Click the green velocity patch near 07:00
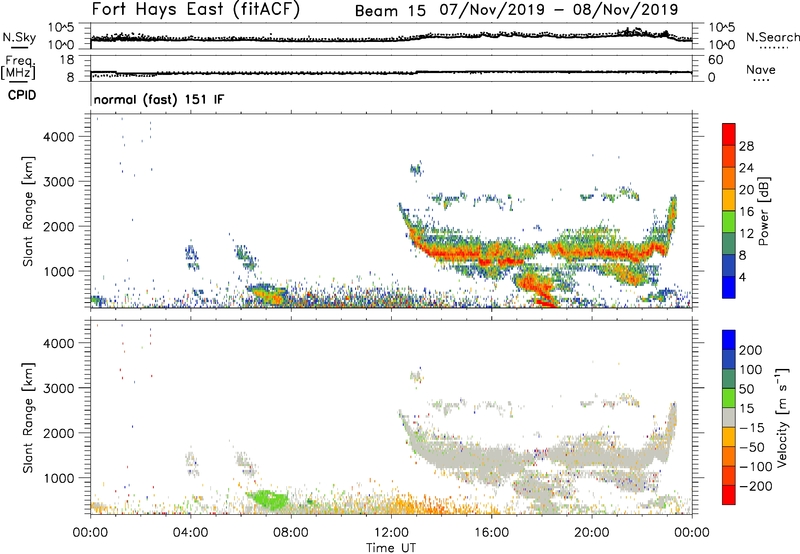The image size is (800, 554). [x=267, y=499]
